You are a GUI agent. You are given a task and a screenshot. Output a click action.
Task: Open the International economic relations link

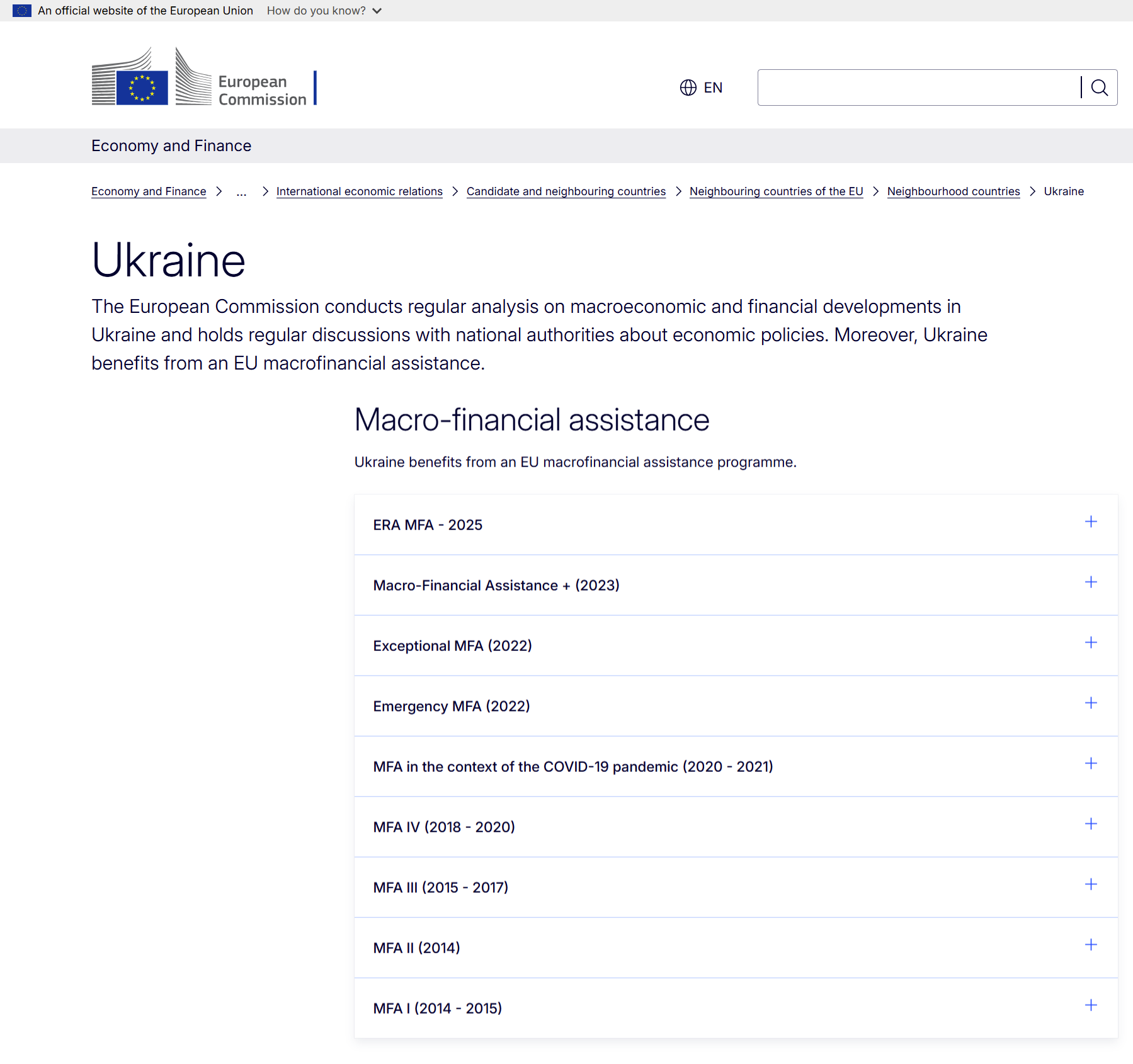tap(359, 191)
